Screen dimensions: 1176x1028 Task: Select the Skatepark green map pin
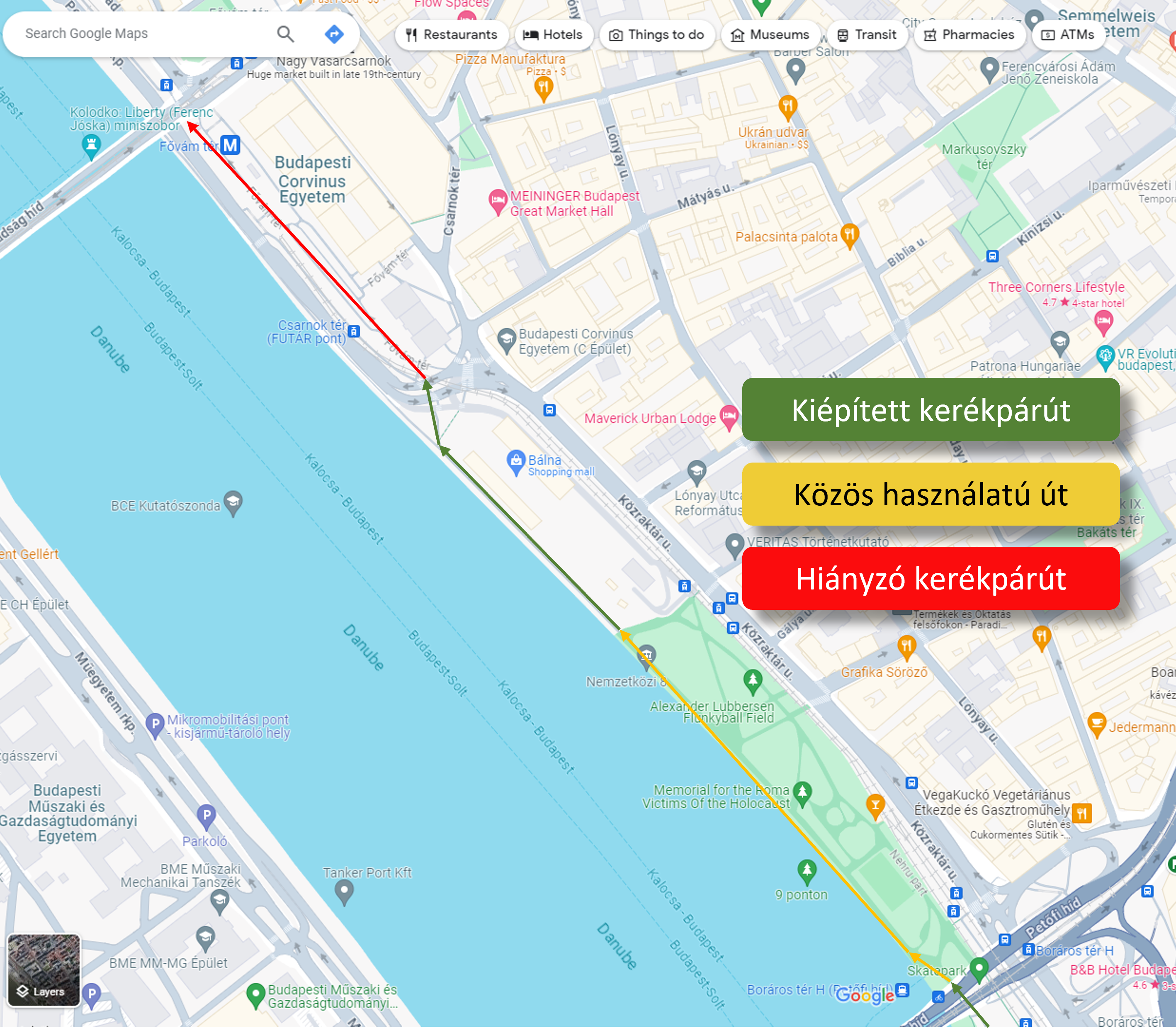point(979,968)
